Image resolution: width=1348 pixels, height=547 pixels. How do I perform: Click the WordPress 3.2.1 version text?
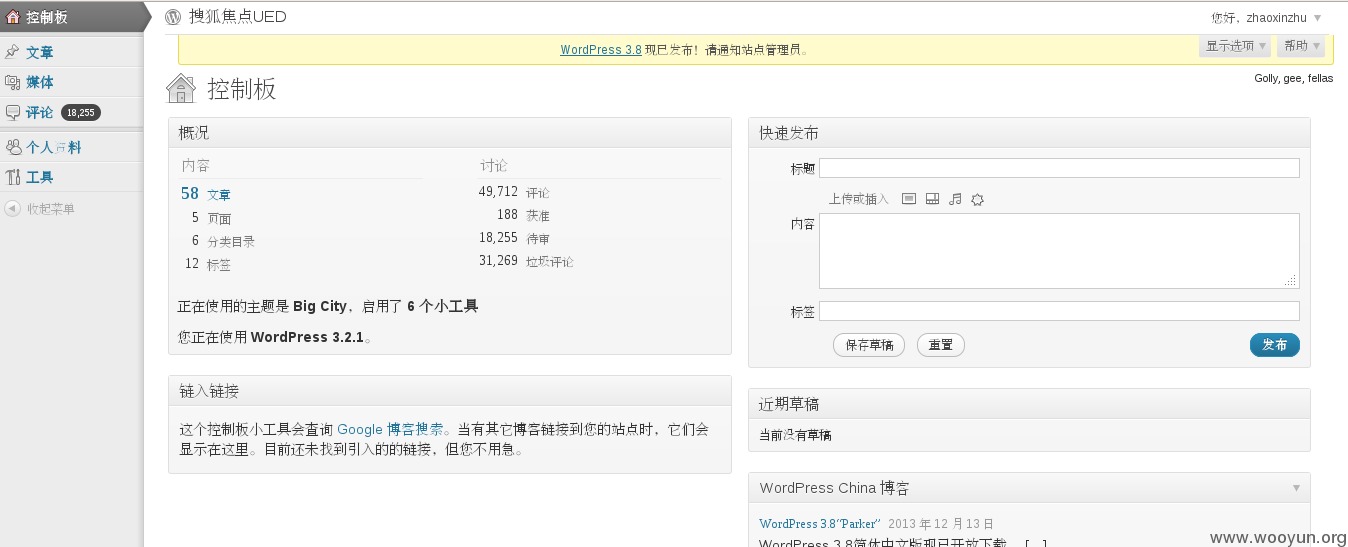click(307, 337)
